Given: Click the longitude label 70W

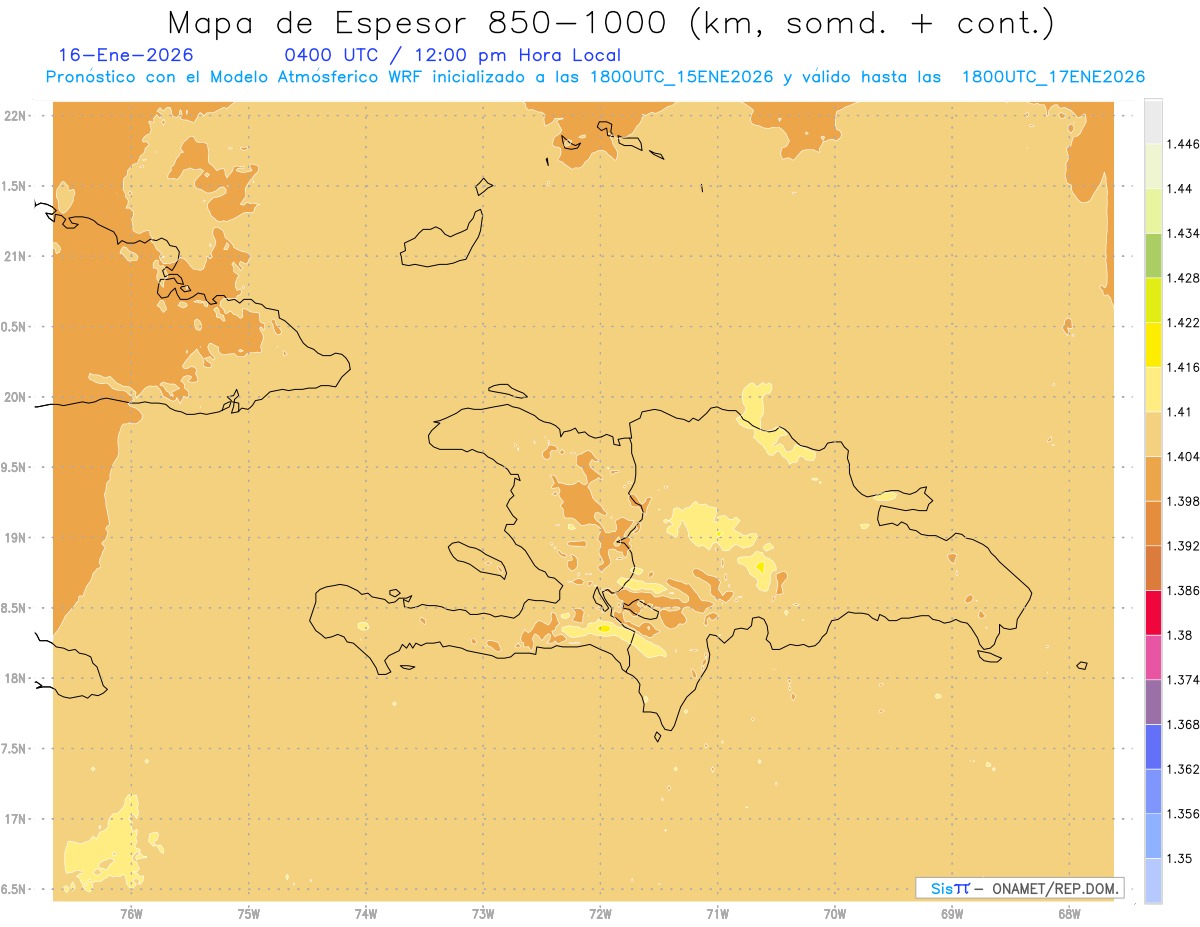Looking at the screenshot, I should (x=835, y=914).
